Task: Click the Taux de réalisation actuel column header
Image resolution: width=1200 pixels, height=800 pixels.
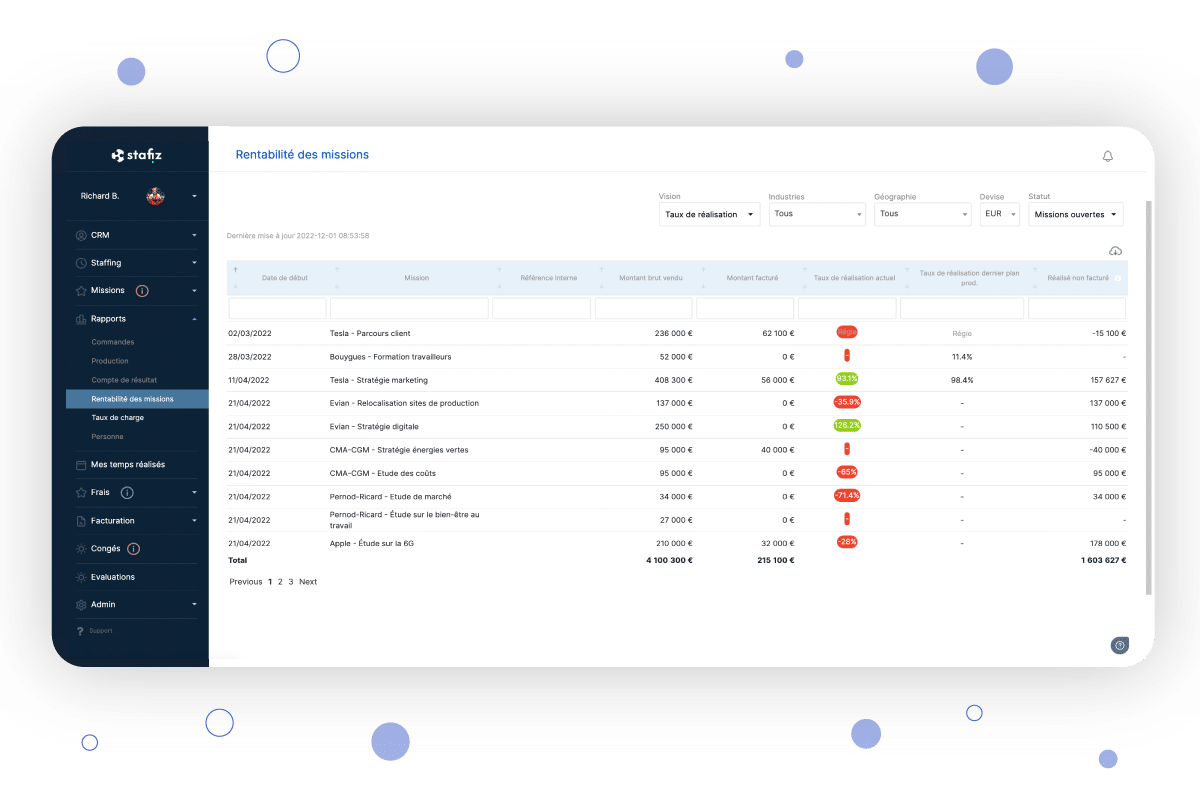Action: [x=855, y=278]
